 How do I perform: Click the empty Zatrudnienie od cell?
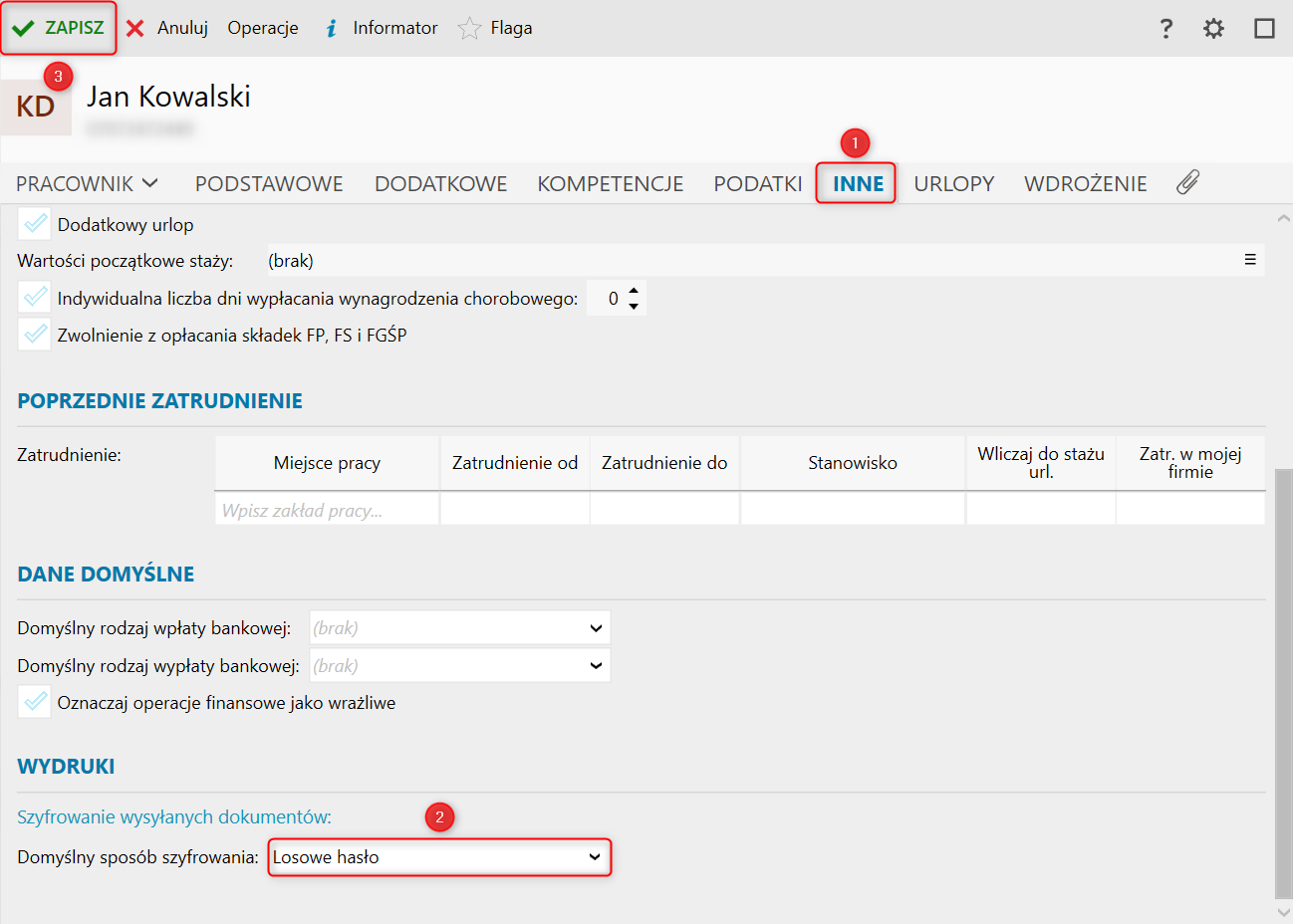click(515, 510)
